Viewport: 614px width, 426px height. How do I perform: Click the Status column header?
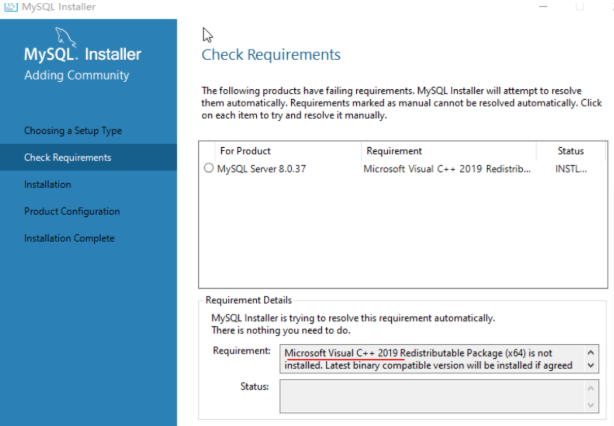pyautogui.click(x=571, y=151)
